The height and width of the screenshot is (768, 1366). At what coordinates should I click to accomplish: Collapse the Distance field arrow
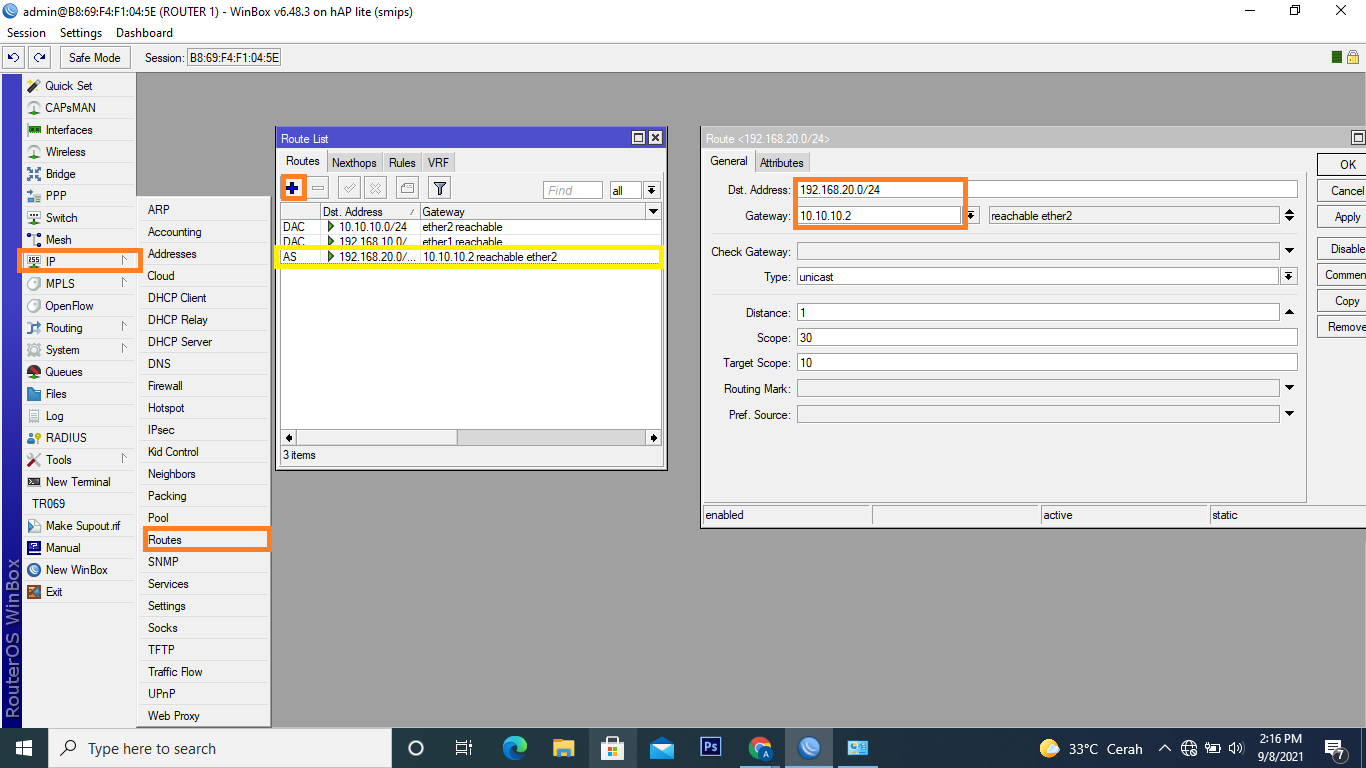tap(1289, 313)
